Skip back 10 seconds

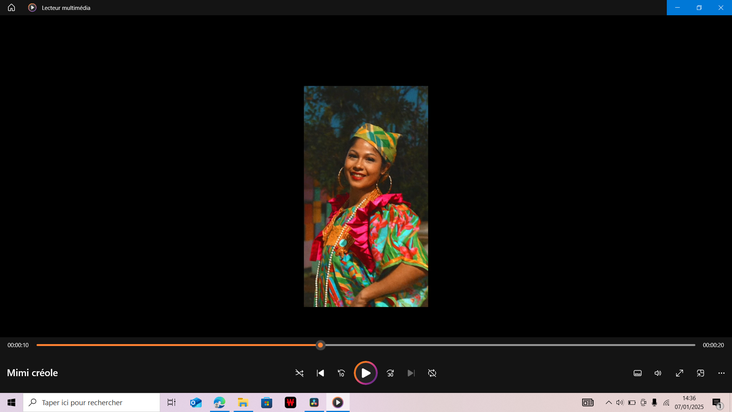click(341, 373)
